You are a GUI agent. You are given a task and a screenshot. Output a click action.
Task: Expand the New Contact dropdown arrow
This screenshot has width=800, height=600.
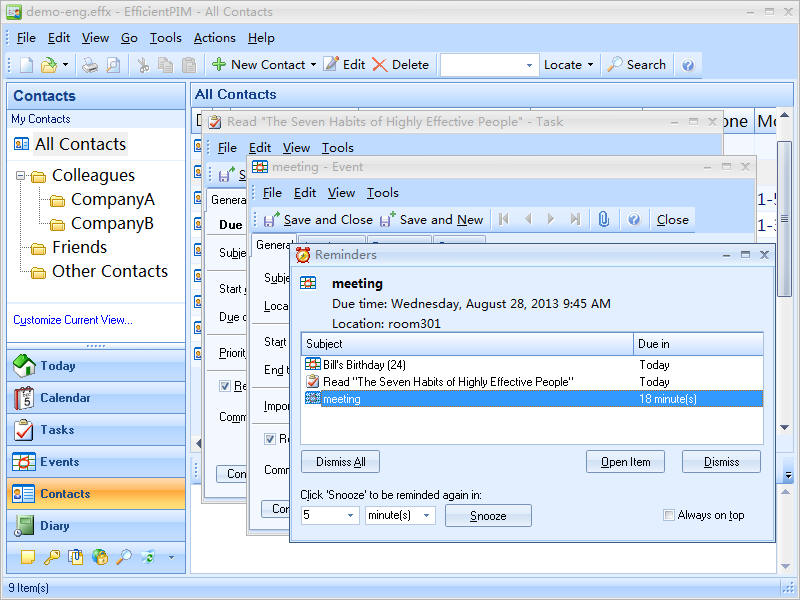313,65
